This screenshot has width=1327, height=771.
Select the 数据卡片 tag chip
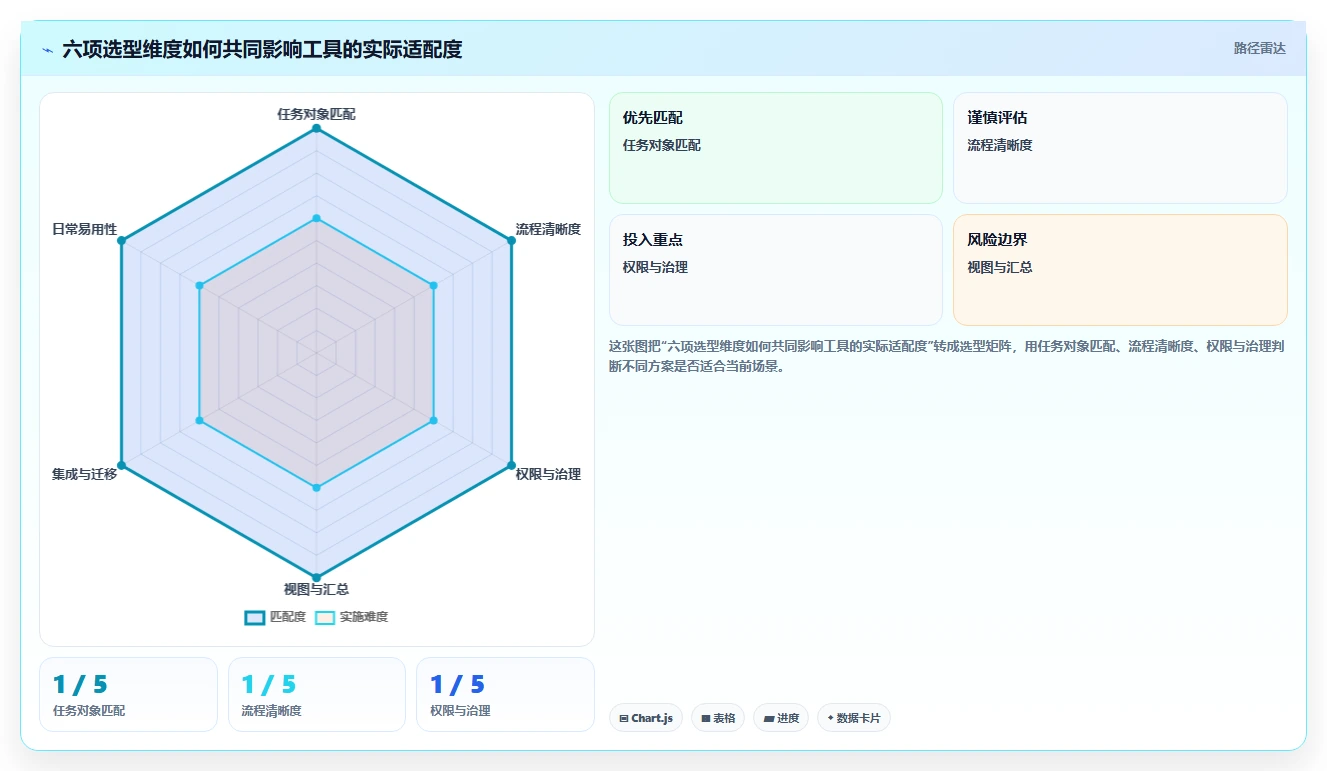pyautogui.click(x=853, y=718)
